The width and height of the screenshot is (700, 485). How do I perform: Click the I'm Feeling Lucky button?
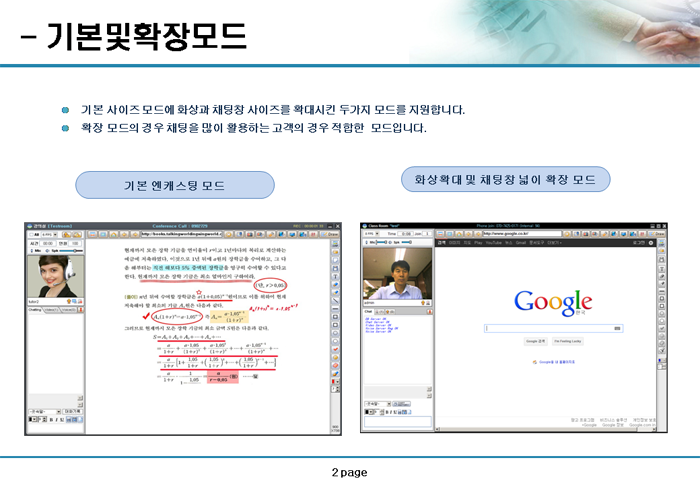point(567,341)
